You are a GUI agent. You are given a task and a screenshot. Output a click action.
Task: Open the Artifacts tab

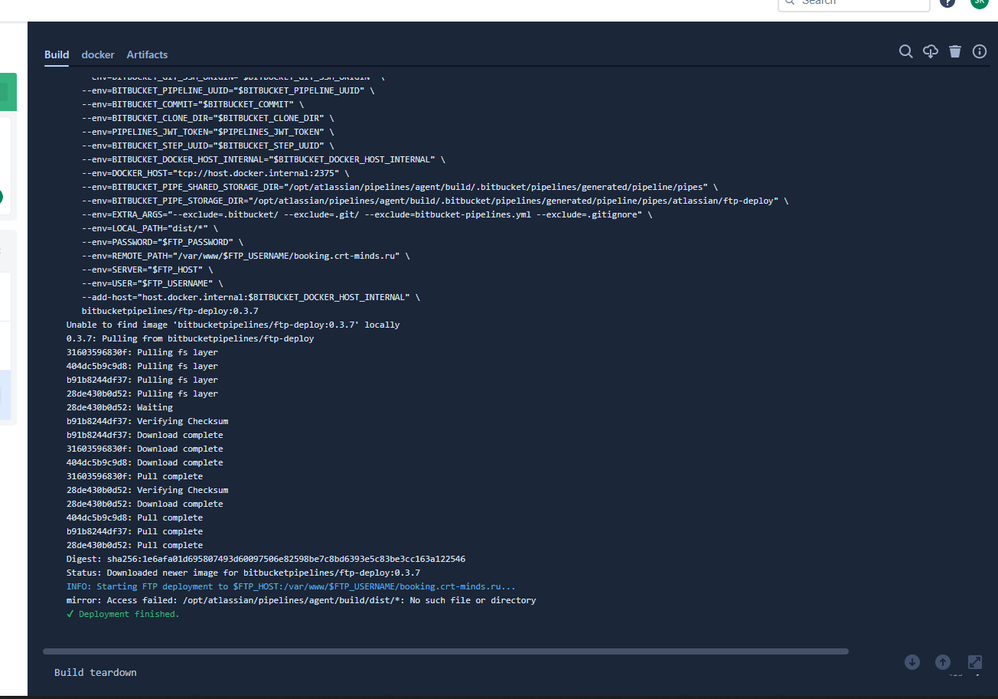(147, 55)
